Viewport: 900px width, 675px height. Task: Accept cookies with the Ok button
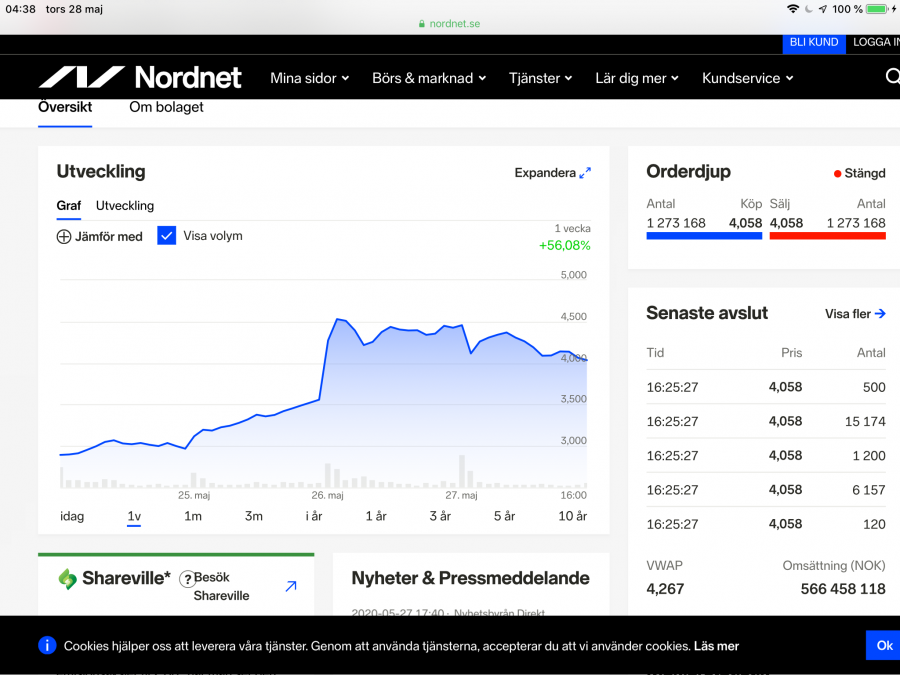point(884,645)
